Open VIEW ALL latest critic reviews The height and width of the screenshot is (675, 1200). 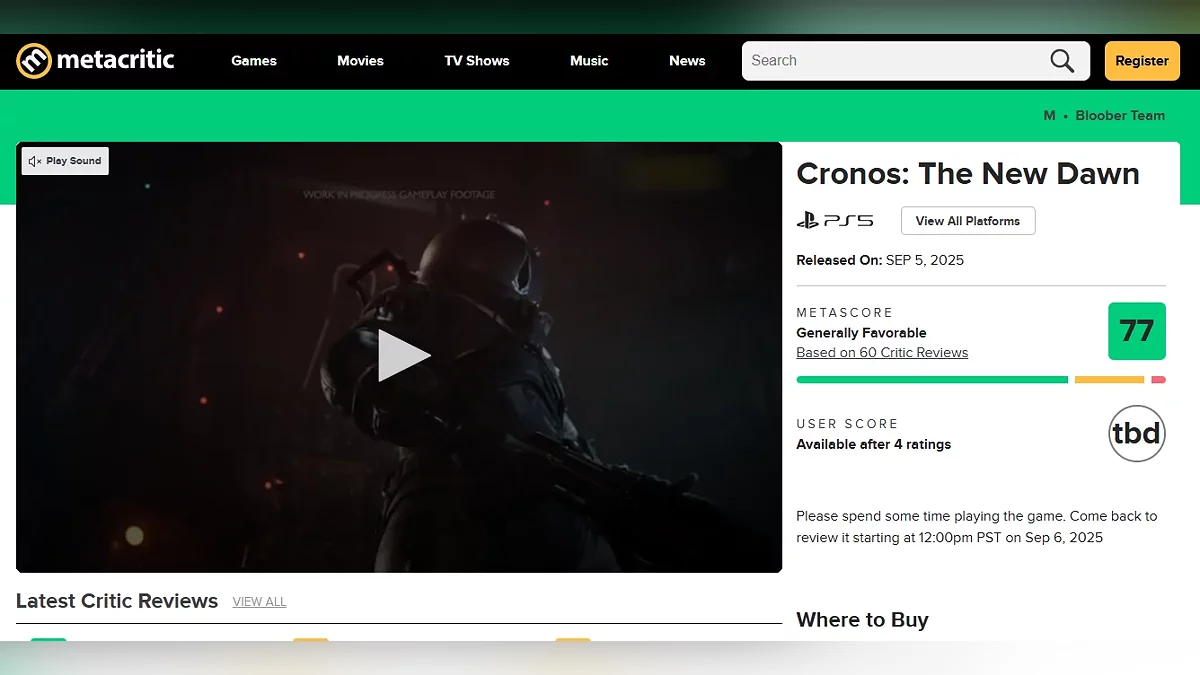click(x=259, y=602)
